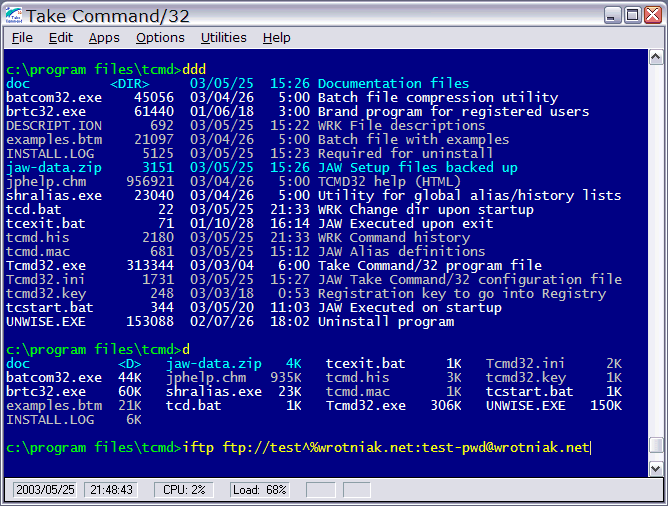Click jphelp.chm in the detailed listing

tap(46, 181)
